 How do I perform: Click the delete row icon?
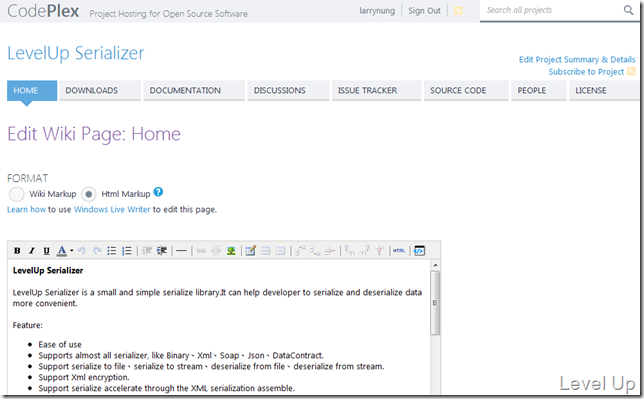330,251
